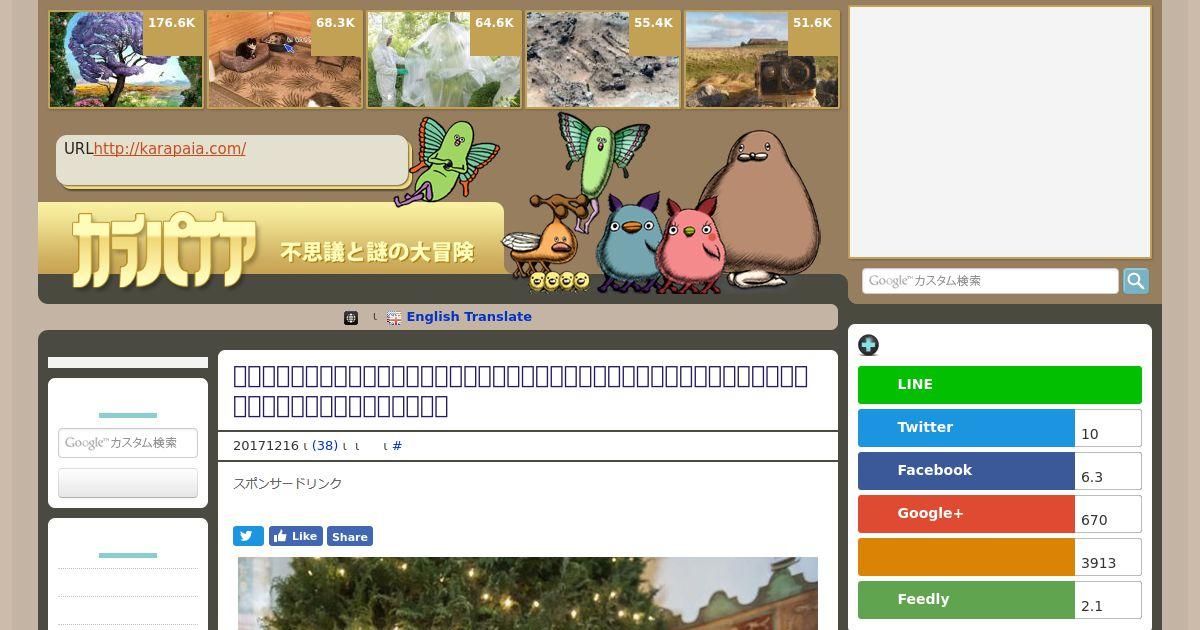Viewport: 1200px width, 630px height.
Task: Follow the karapaia.com URL link
Action: coord(170,149)
